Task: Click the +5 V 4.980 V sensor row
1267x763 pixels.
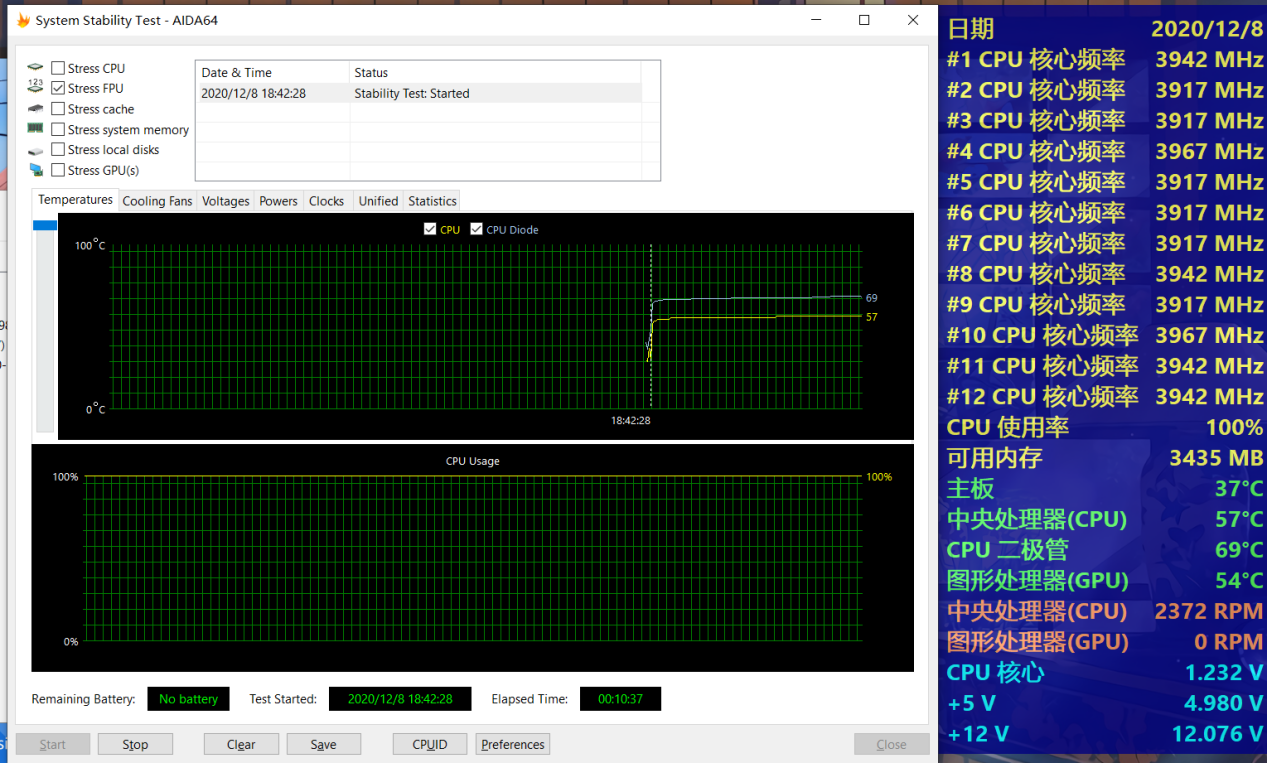Action: 1105,703
